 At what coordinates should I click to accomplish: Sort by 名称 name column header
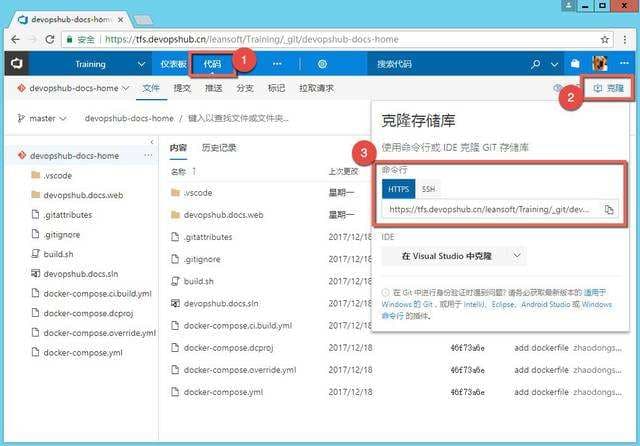(178, 171)
